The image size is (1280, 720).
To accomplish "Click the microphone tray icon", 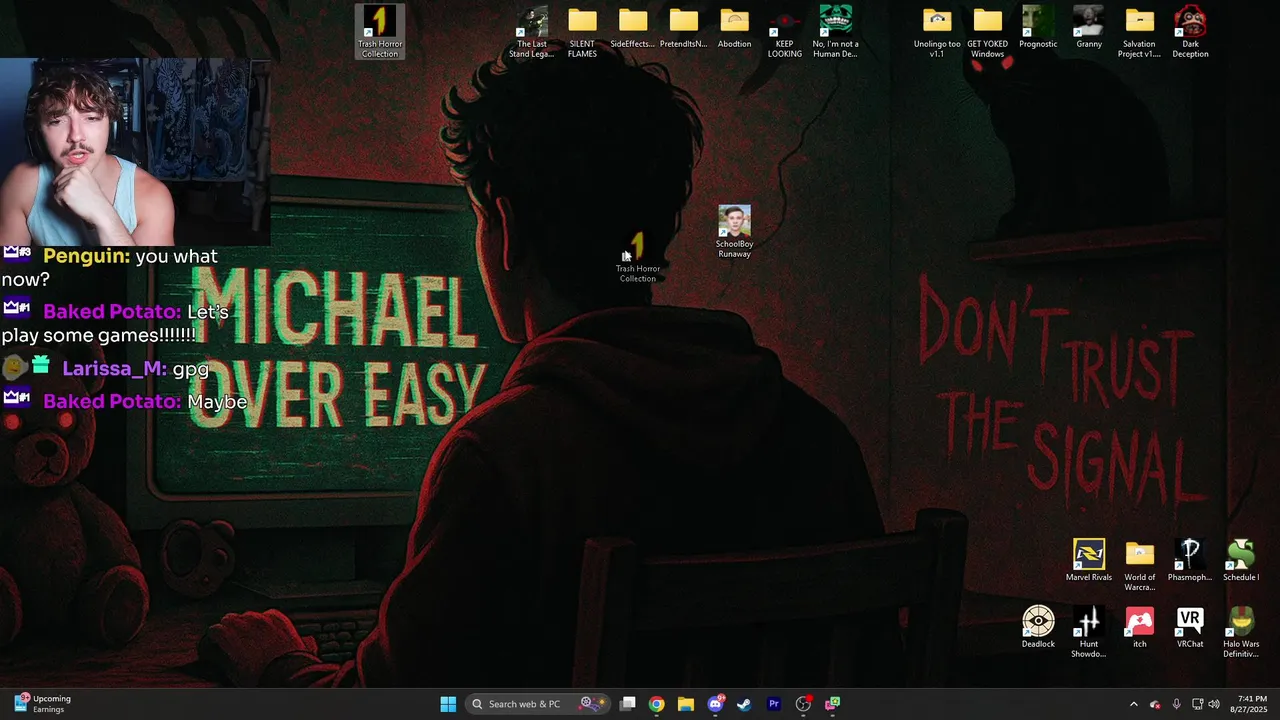I will coord(1177,704).
